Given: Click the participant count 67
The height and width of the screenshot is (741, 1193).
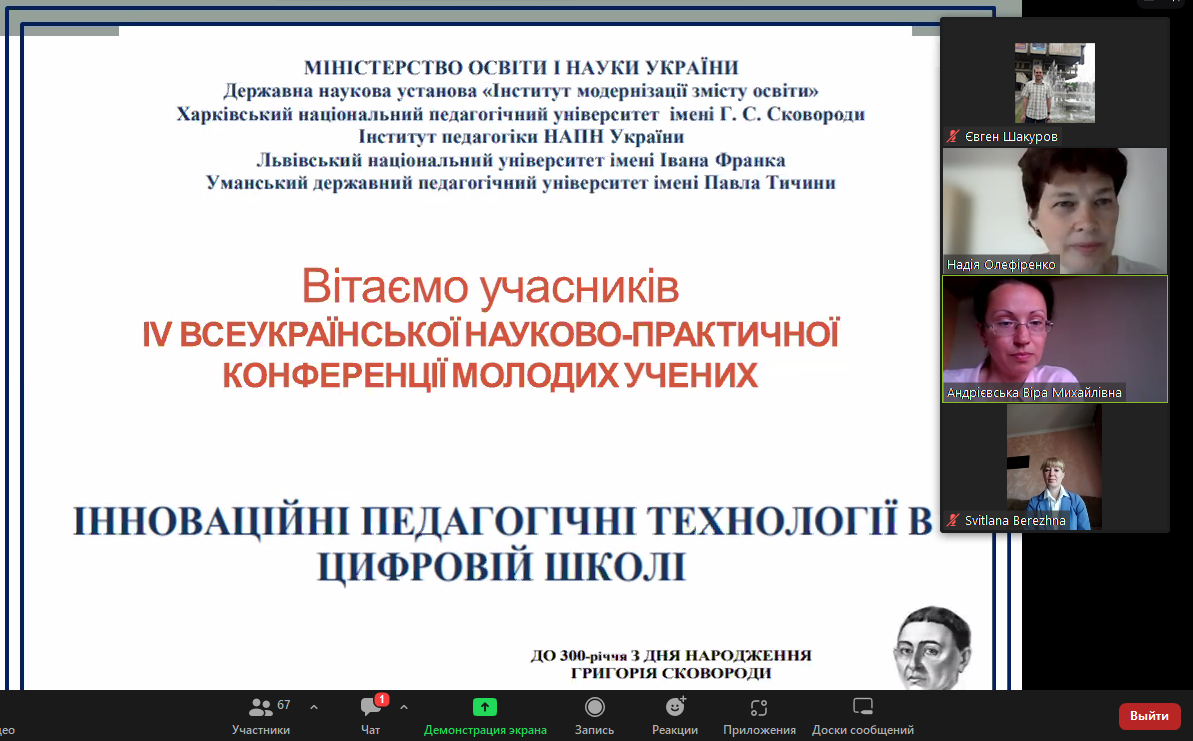Looking at the screenshot, I should click(284, 705).
